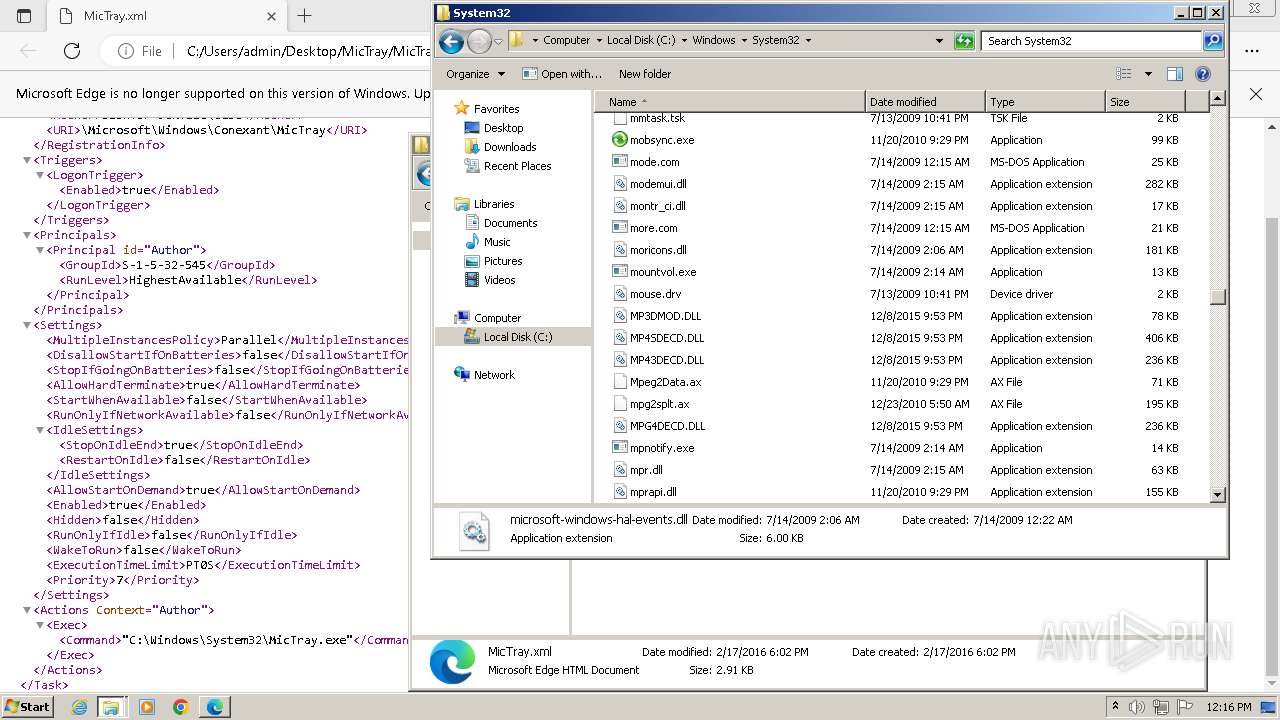Collapse the Actions XML node in Edge
Viewport: 1280px width, 720px height.
click(x=27, y=610)
